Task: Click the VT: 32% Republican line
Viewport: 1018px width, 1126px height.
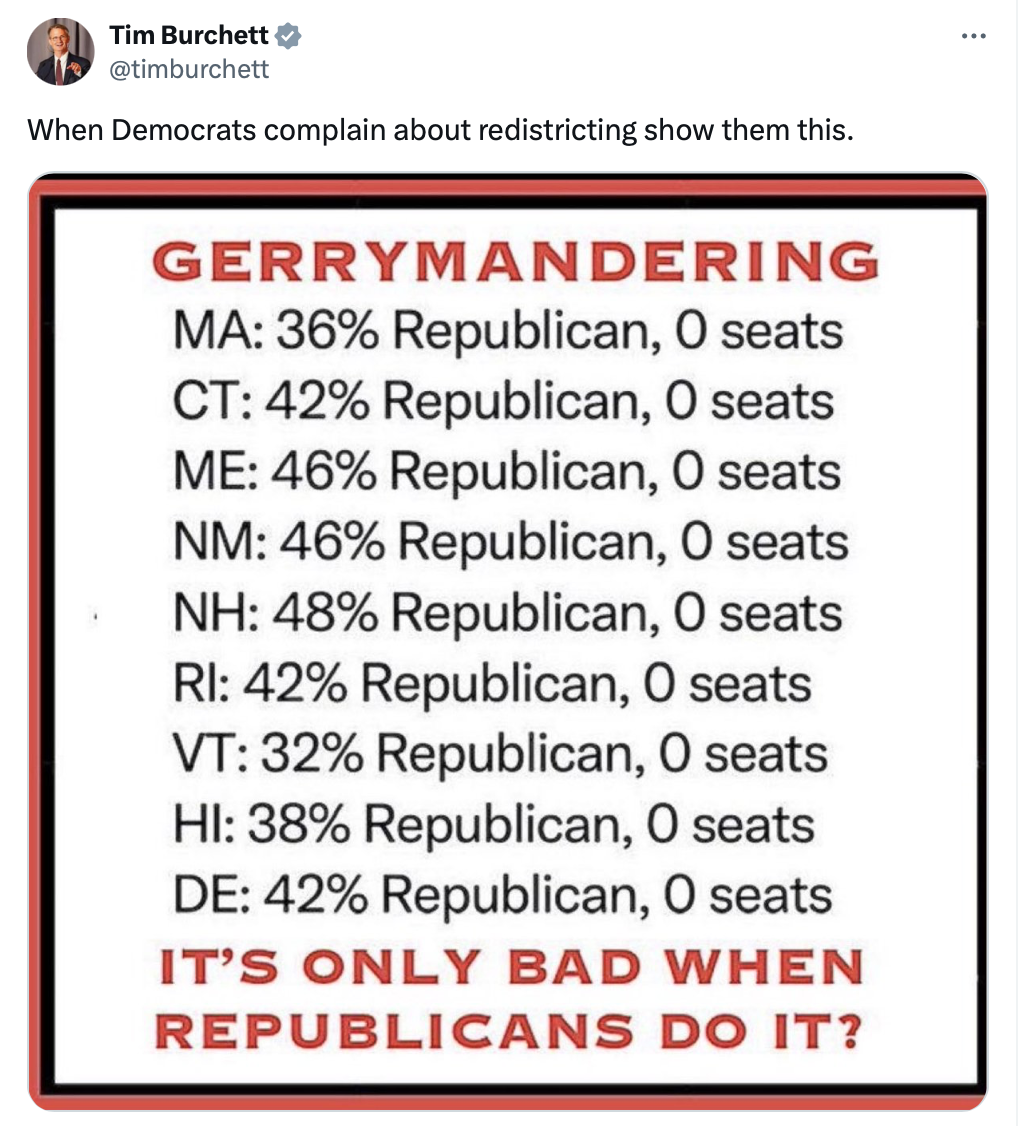Action: click(502, 753)
